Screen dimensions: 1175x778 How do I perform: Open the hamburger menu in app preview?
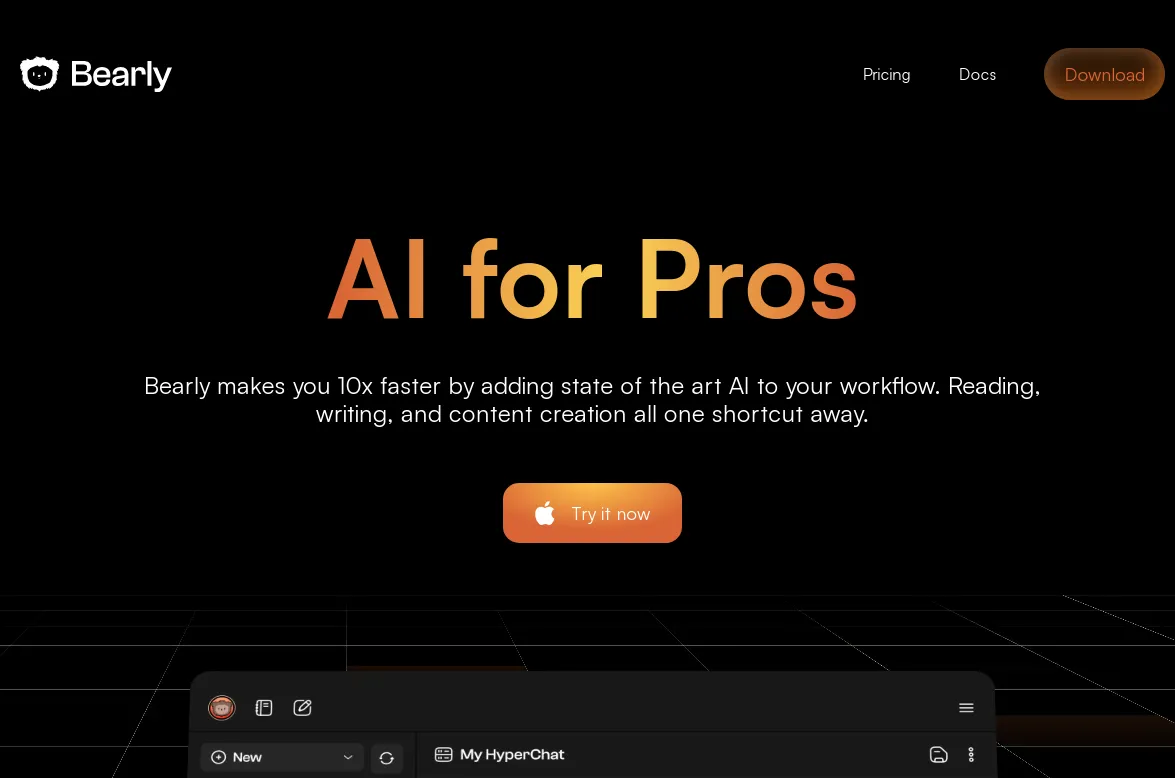(x=966, y=708)
